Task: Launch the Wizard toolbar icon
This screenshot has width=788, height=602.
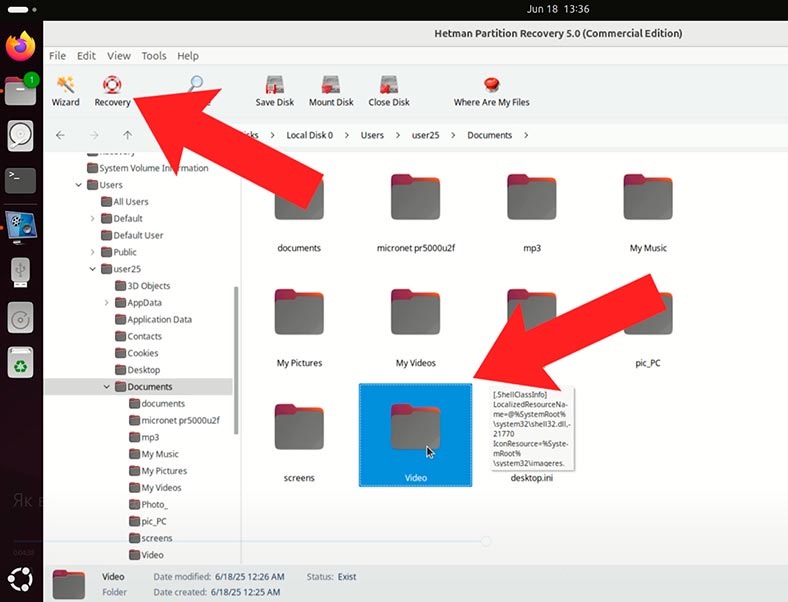Action: coord(65,91)
